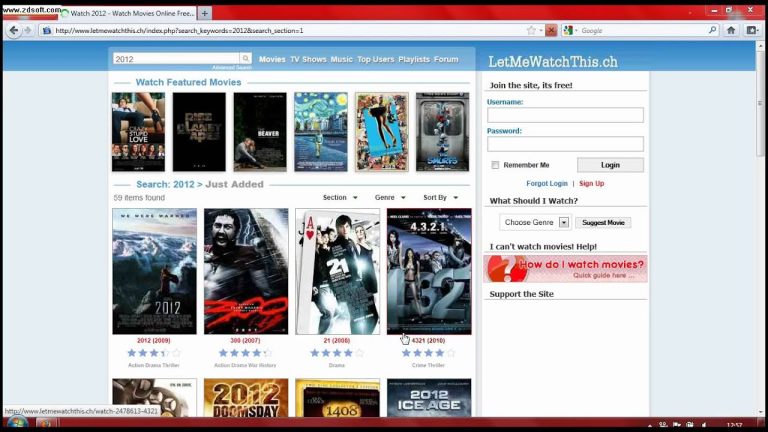The width and height of the screenshot is (768, 432).
Task: Open the Google search engine icon dropdown
Action: click(x=570, y=30)
